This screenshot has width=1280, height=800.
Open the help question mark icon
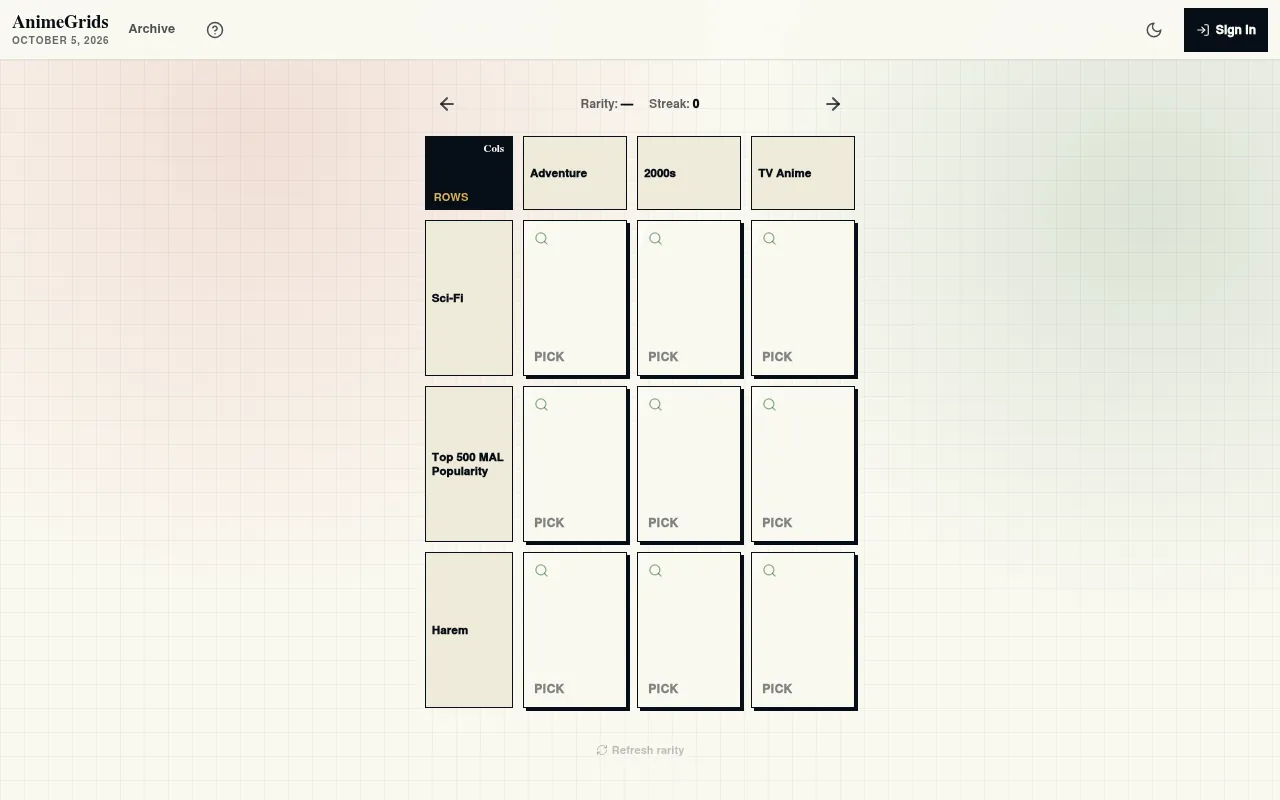[x=215, y=30]
